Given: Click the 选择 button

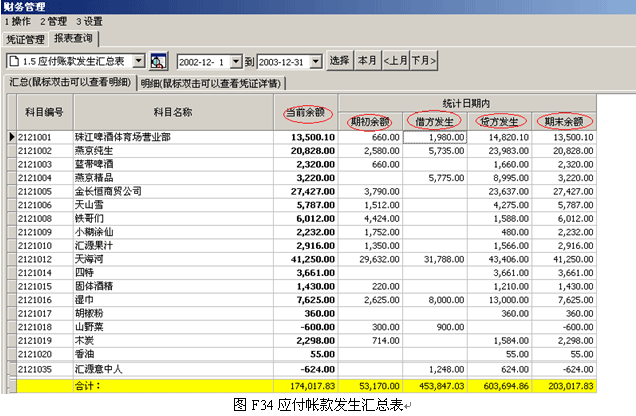Looking at the screenshot, I should click(340, 62).
